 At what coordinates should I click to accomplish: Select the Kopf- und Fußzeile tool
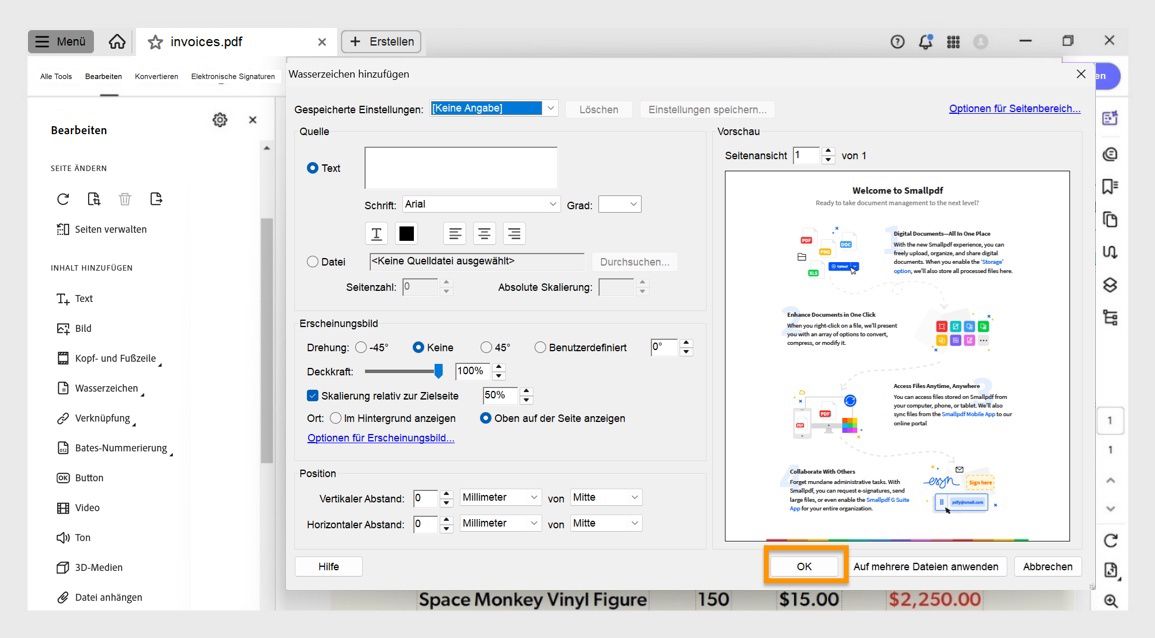107,358
